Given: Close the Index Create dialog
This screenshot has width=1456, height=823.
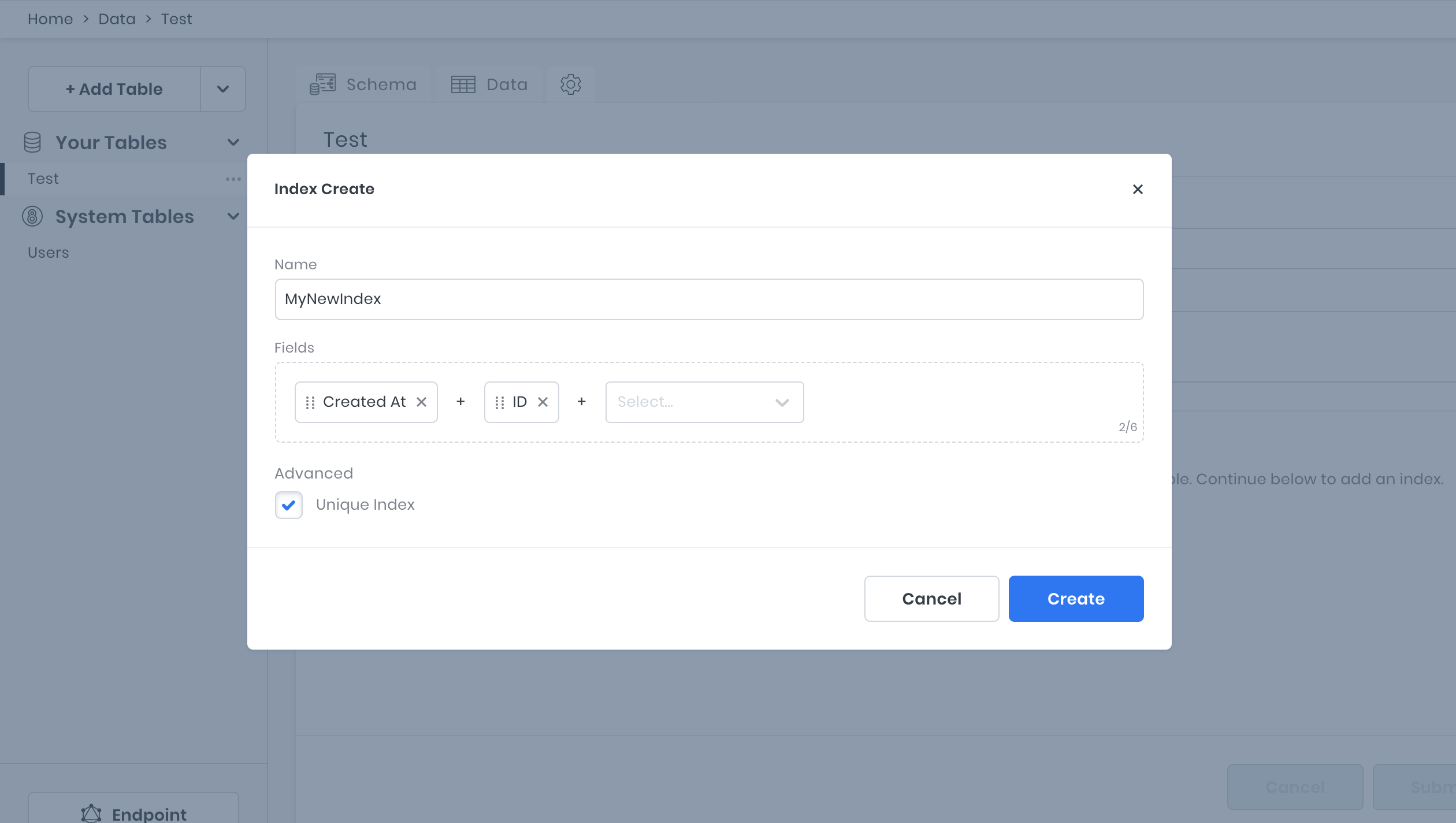Looking at the screenshot, I should [1138, 190].
